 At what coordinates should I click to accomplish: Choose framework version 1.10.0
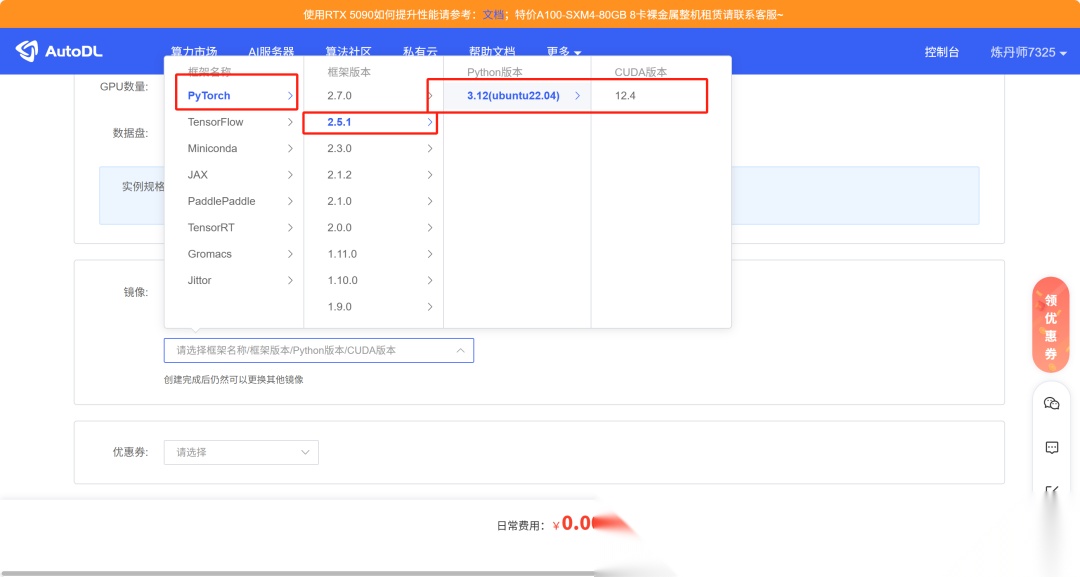pos(373,280)
